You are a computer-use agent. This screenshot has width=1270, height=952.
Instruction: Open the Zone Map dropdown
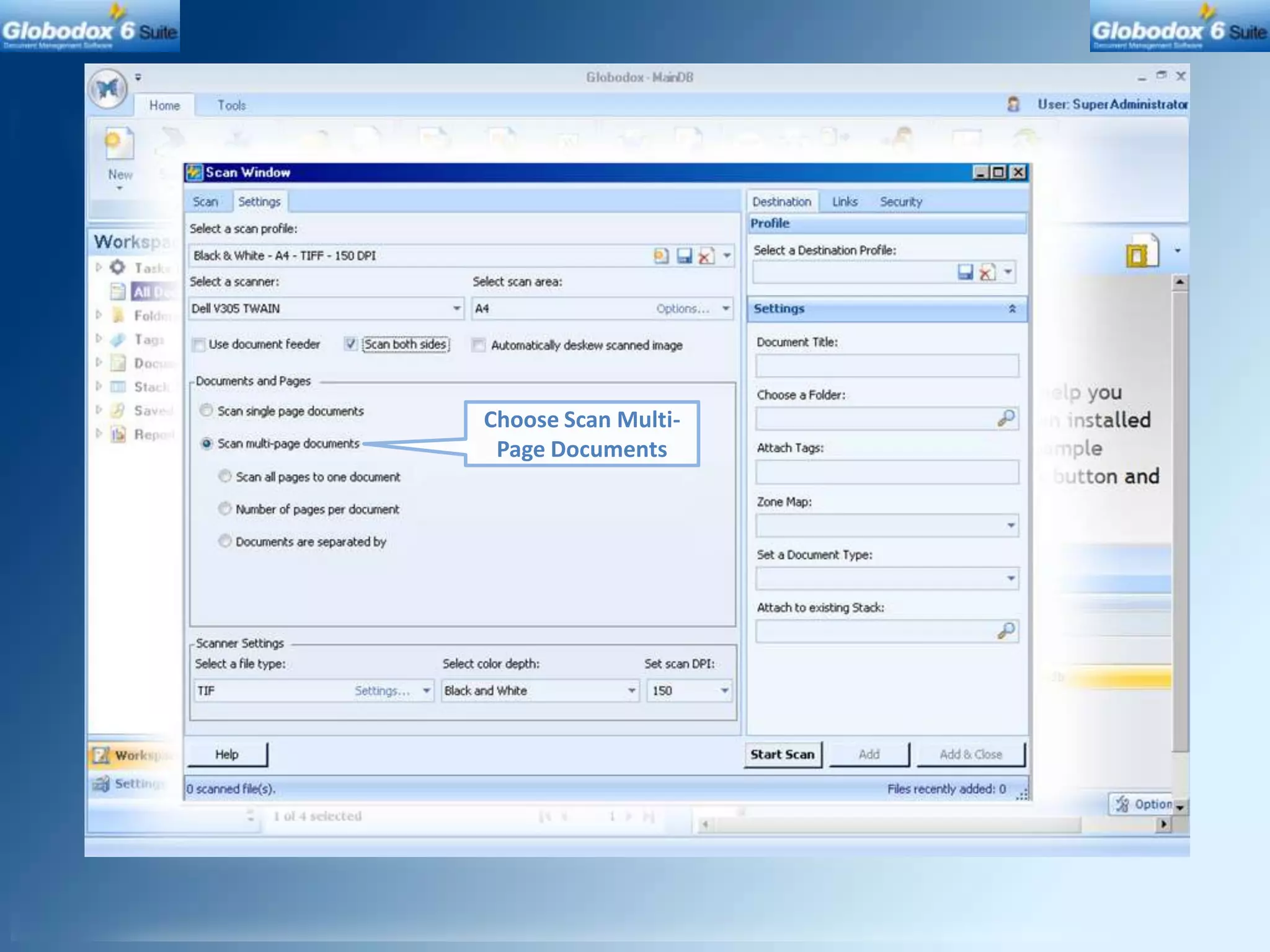click(1011, 526)
